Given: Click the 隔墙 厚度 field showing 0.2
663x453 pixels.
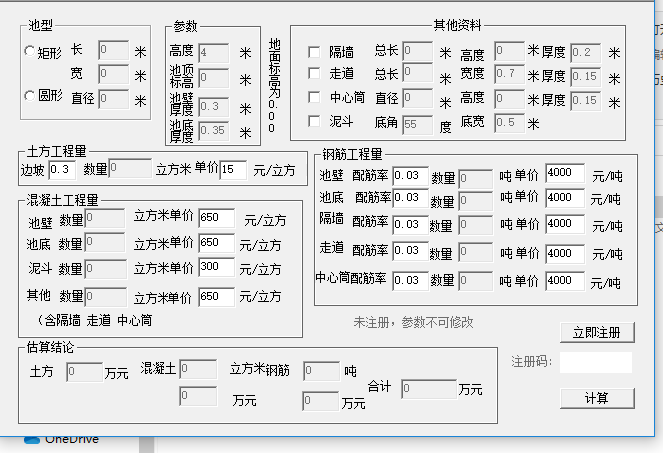Looking at the screenshot, I should click(586, 53).
